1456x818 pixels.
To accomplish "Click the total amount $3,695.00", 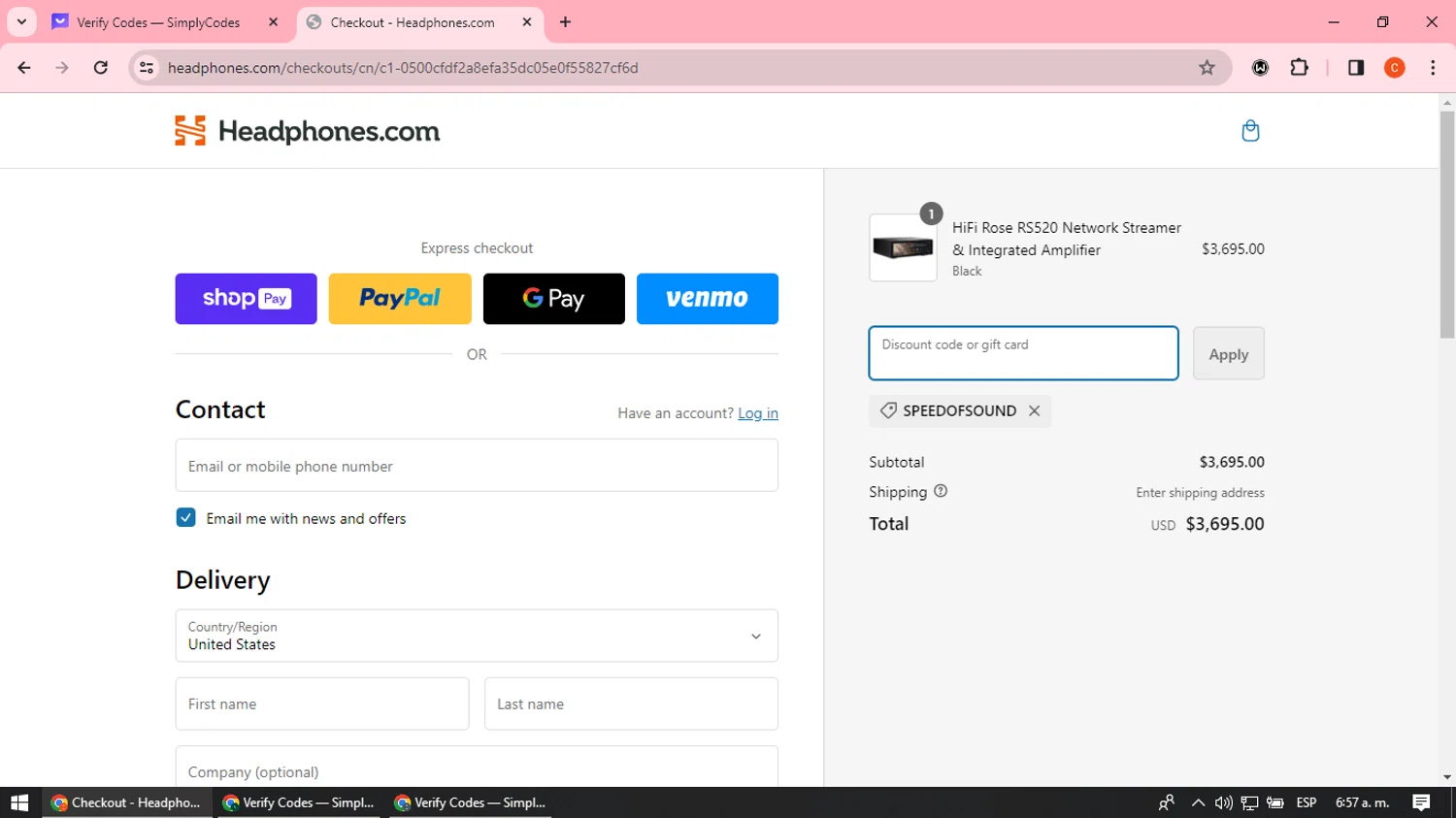I will 1225,524.
